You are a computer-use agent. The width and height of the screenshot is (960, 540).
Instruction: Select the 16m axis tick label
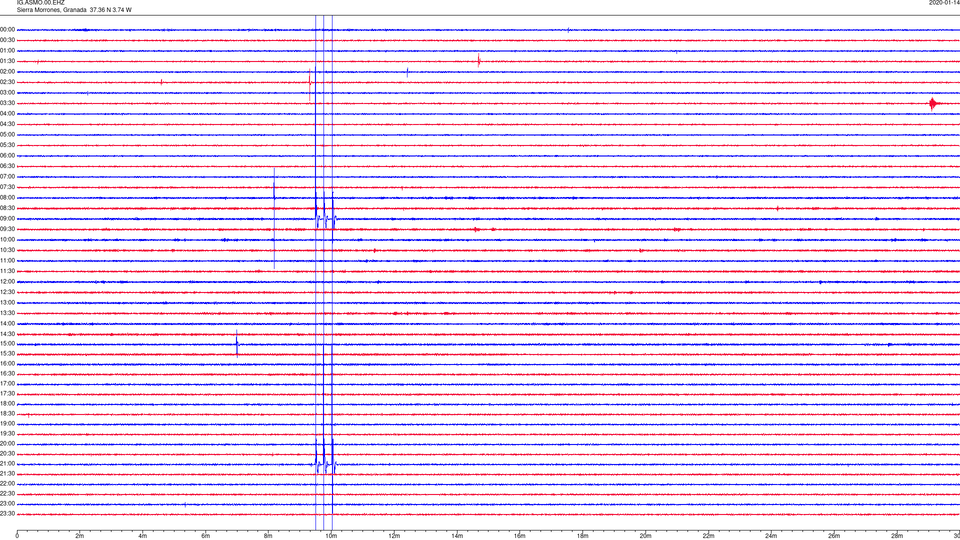point(520,536)
